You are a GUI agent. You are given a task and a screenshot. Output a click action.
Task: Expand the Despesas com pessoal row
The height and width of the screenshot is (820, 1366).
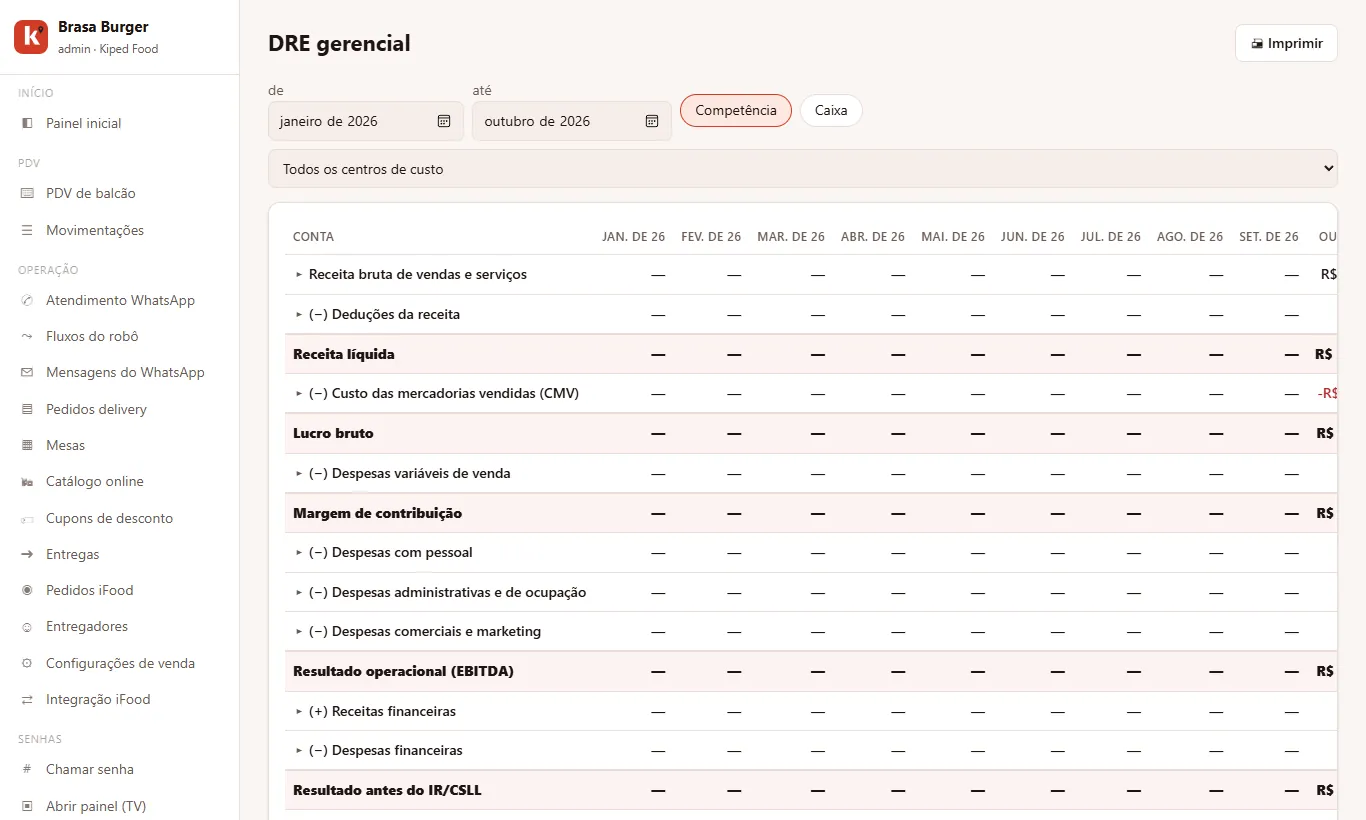tap(299, 552)
